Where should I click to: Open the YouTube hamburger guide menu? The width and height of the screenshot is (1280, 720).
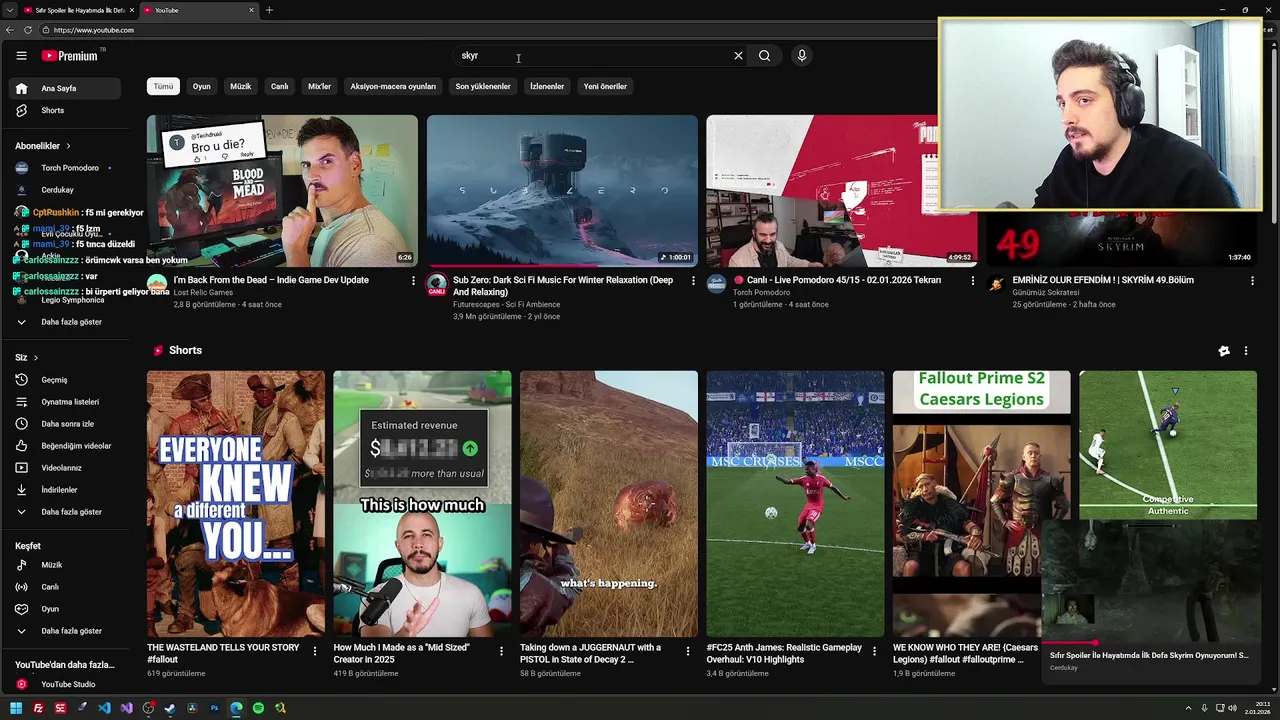pos(21,56)
